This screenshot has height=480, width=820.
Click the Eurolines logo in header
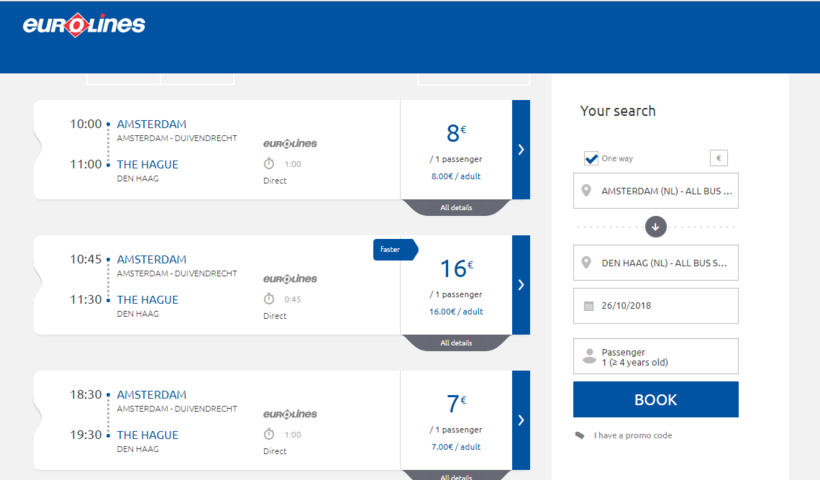[84, 25]
